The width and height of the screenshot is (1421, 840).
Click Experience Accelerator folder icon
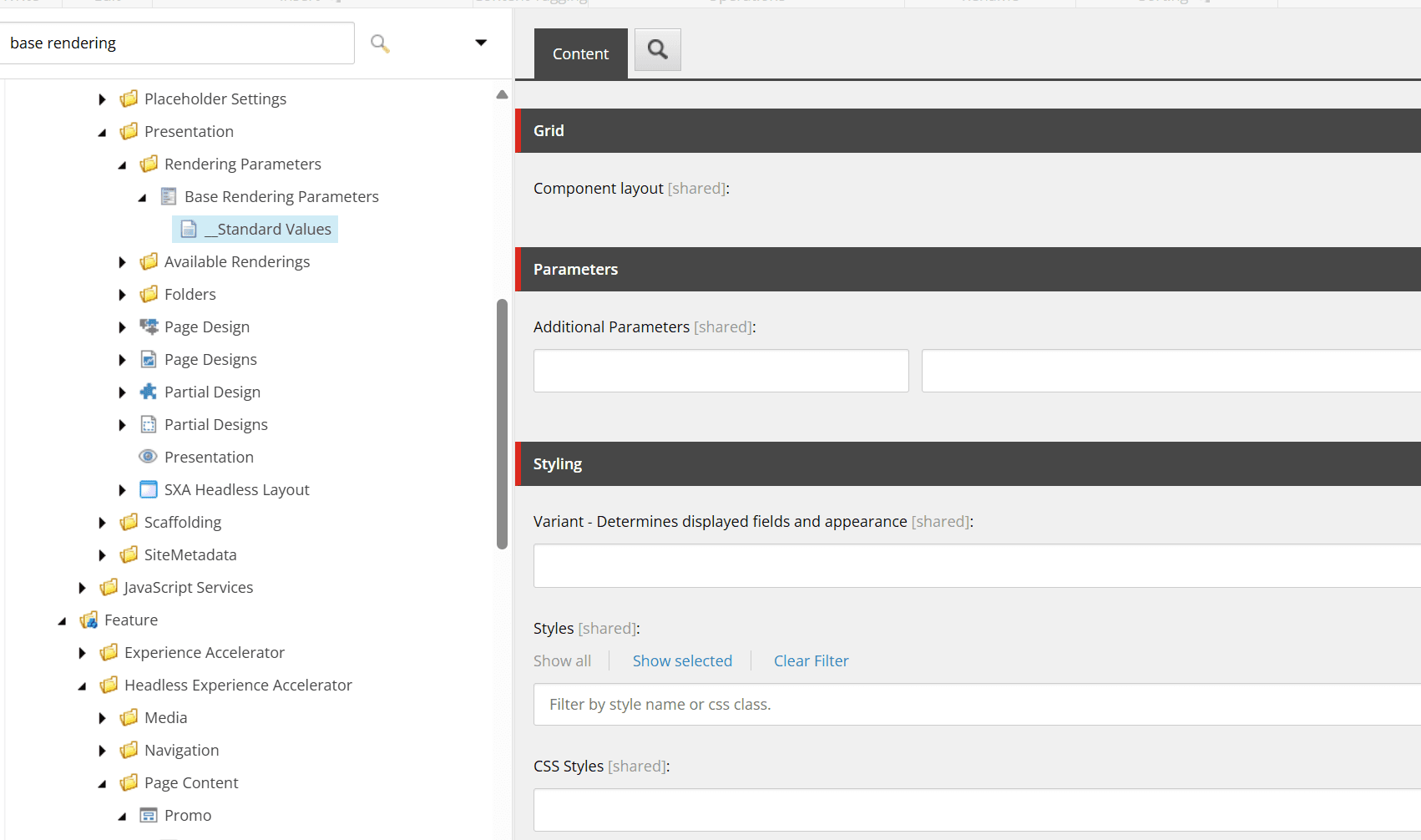[x=109, y=652]
